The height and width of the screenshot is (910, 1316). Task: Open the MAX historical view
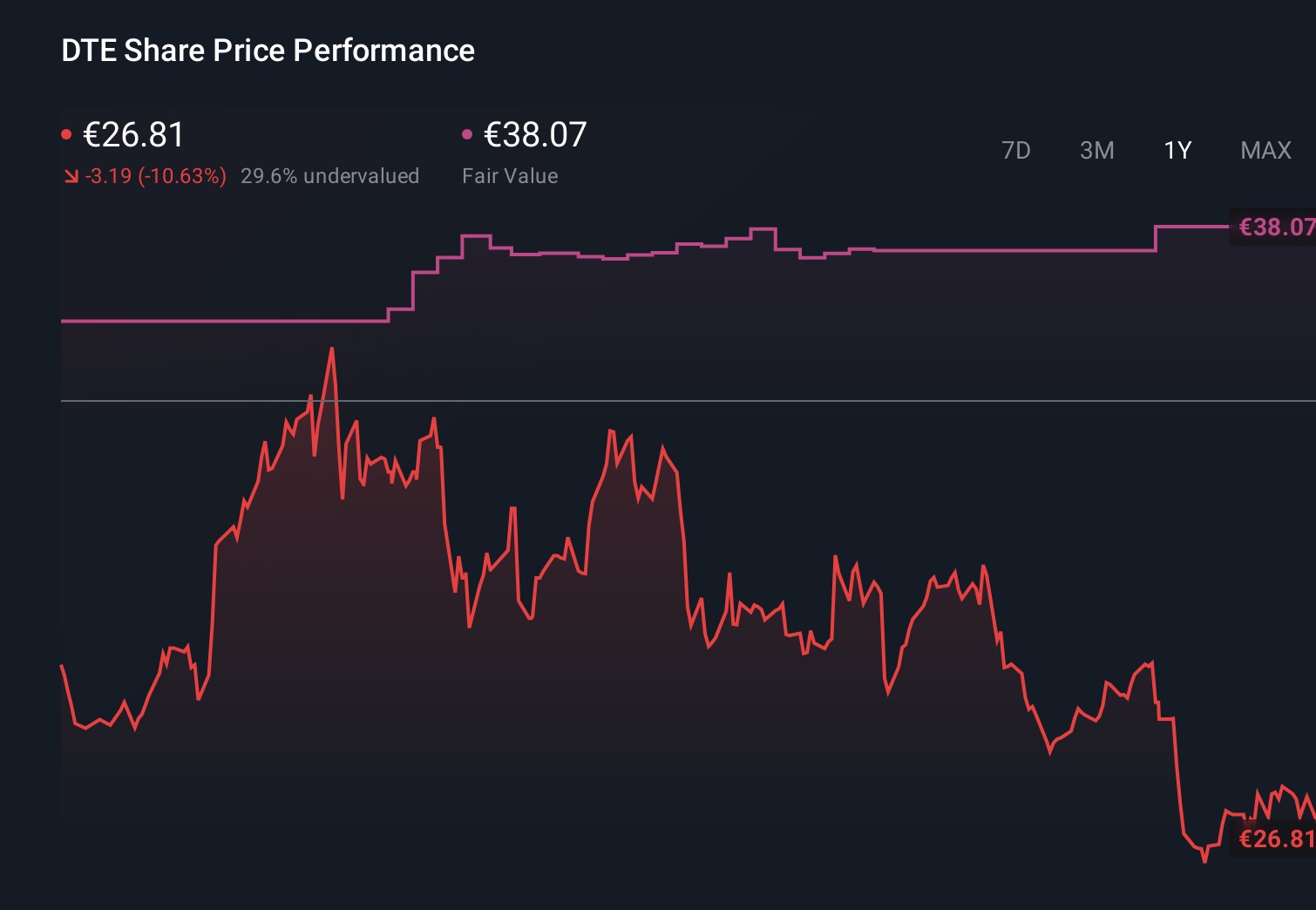coord(1265,150)
